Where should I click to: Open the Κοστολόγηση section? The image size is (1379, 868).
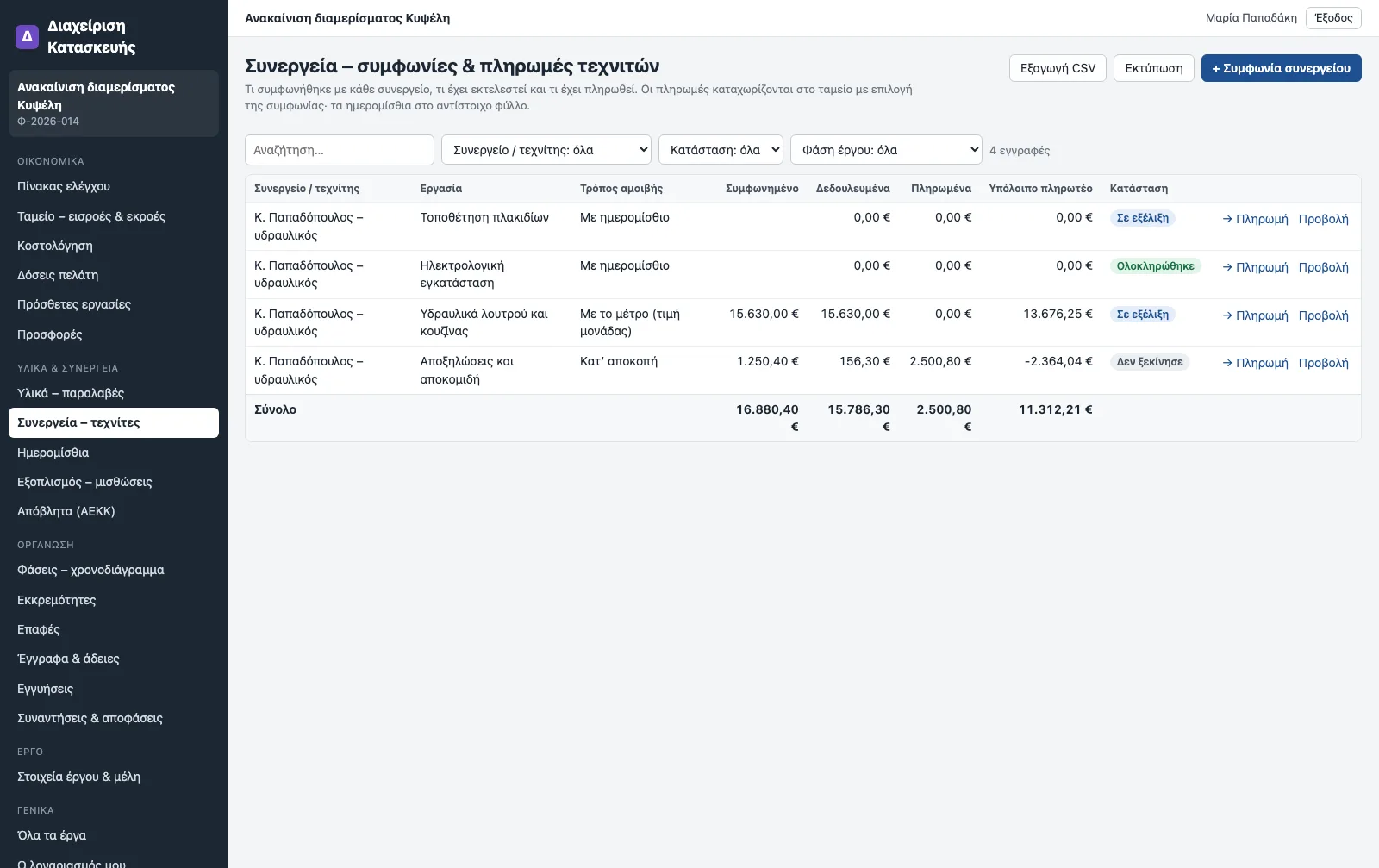114,246
